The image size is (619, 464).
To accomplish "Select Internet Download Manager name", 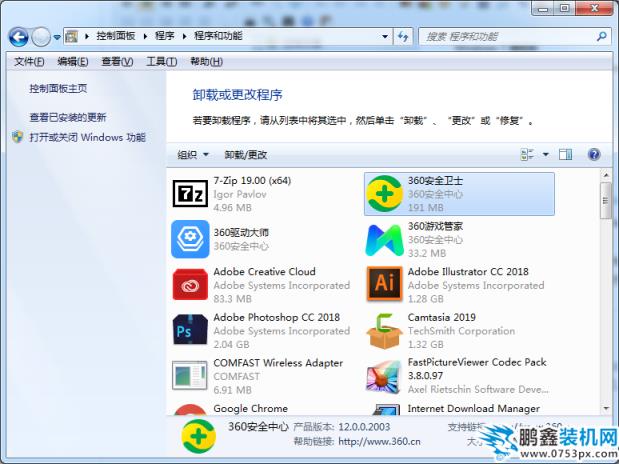I will click(474, 409).
